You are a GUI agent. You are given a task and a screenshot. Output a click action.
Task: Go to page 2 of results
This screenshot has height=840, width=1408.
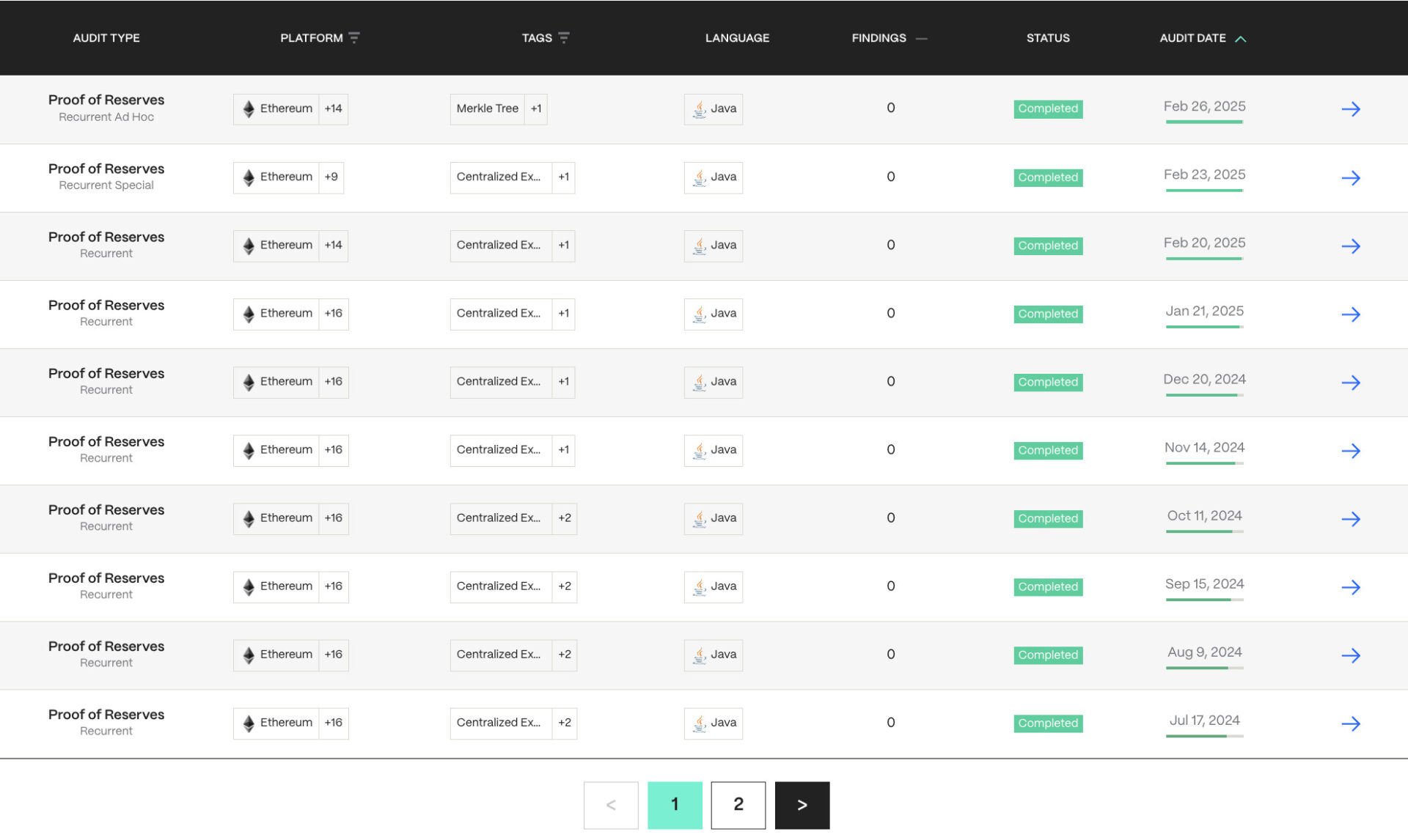pos(738,804)
